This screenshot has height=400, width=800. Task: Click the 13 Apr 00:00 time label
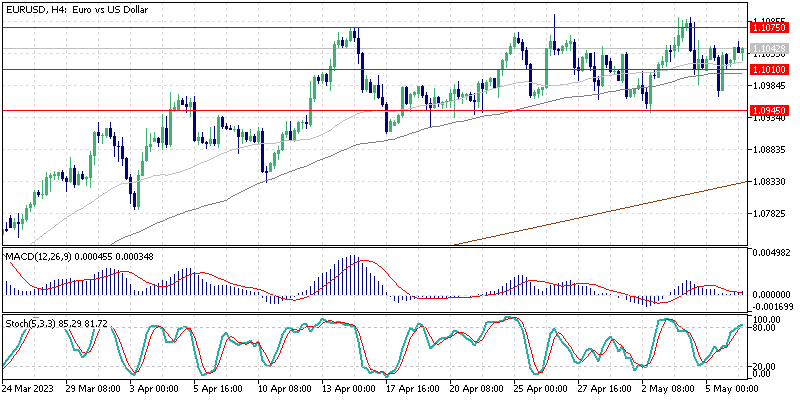click(349, 387)
